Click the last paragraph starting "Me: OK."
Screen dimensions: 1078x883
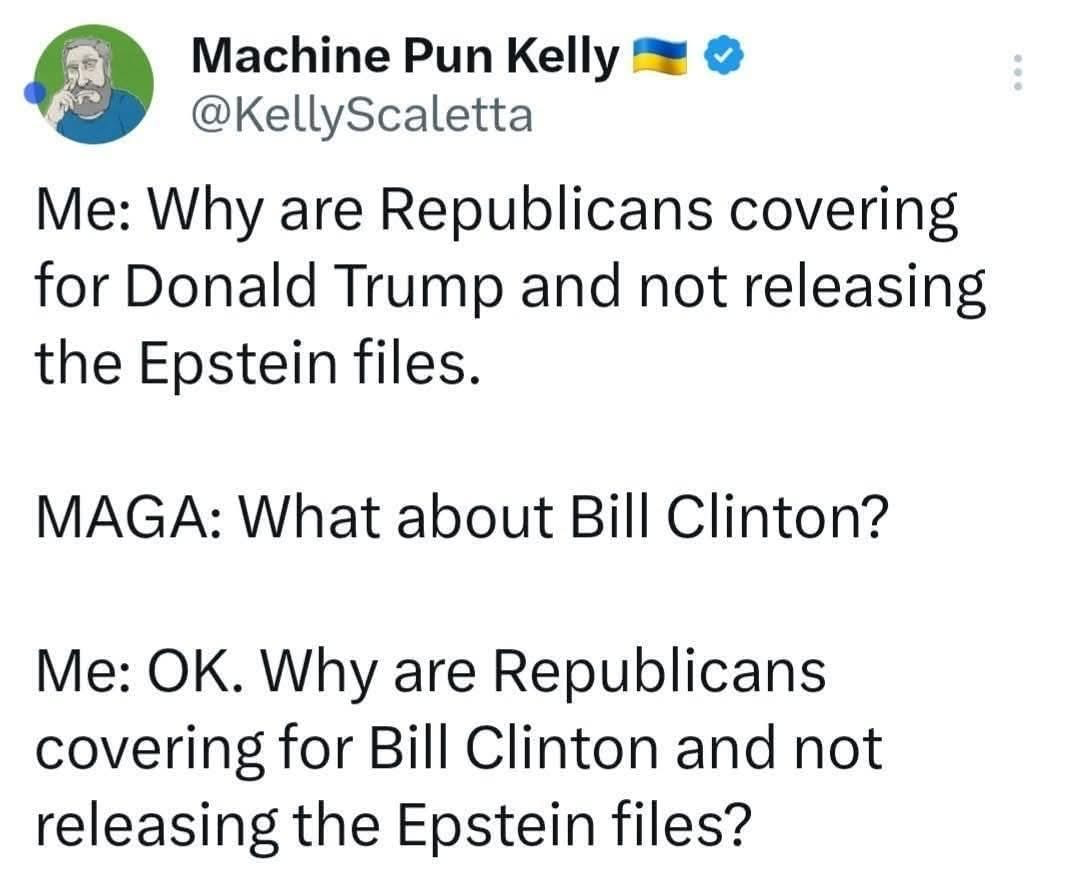pyautogui.click(x=458, y=746)
